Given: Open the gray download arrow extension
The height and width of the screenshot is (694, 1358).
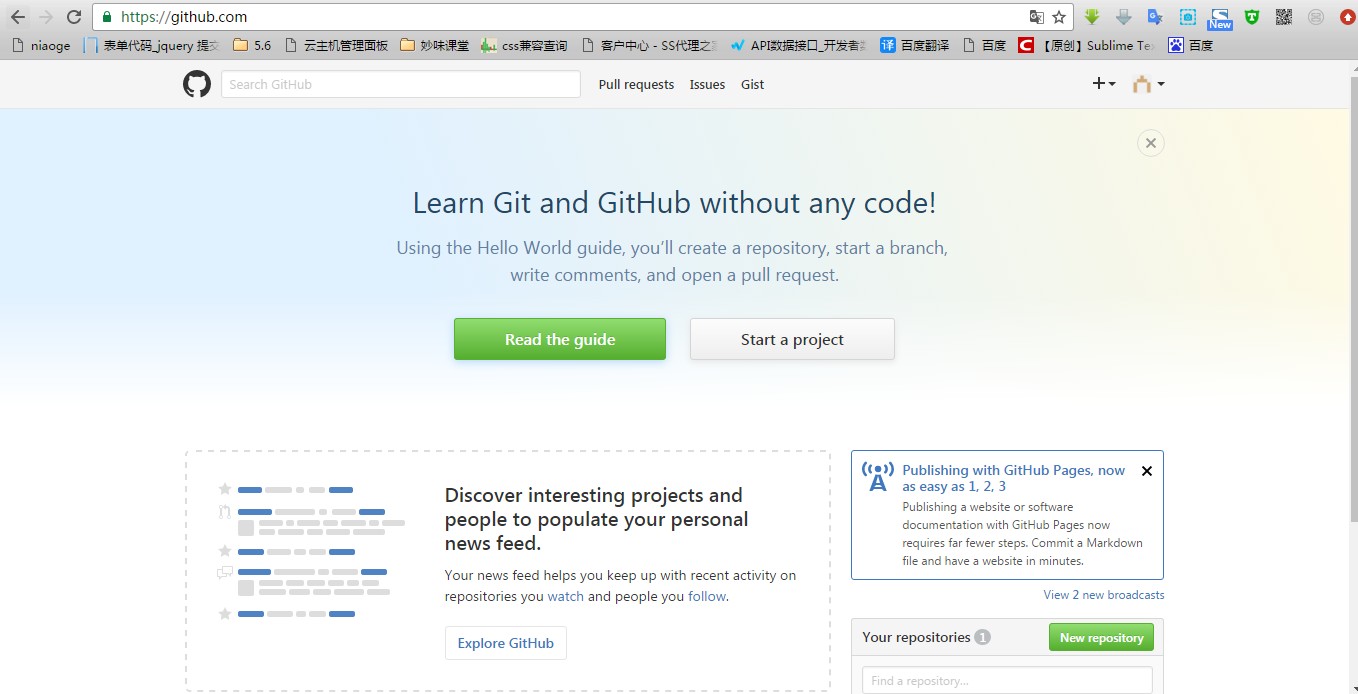Looking at the screenshot, I should click(x=1123, y=17).
